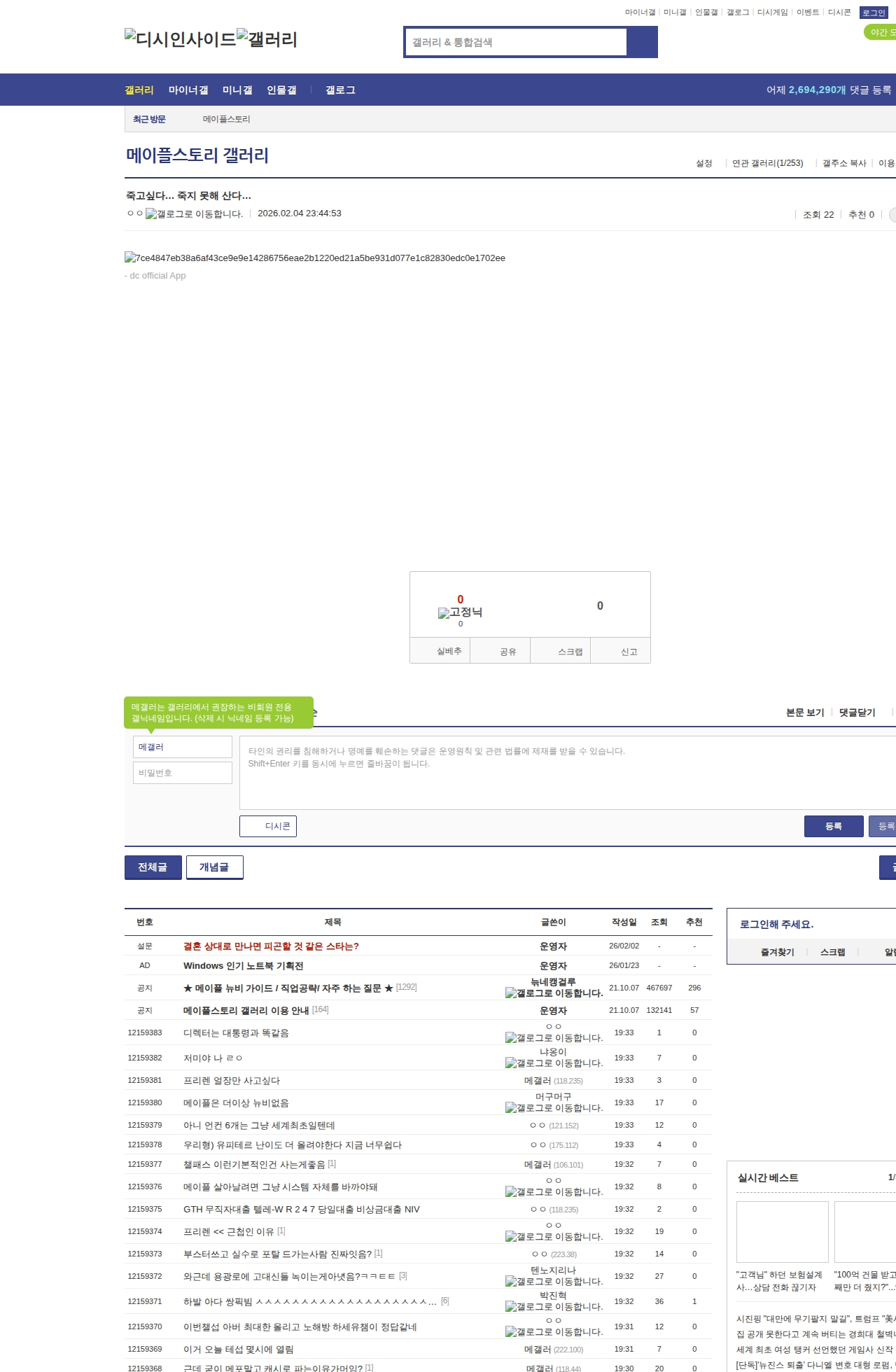Open 박진혁's gallog icon
896x1372 pixels.
click(x=554, y=1307)
